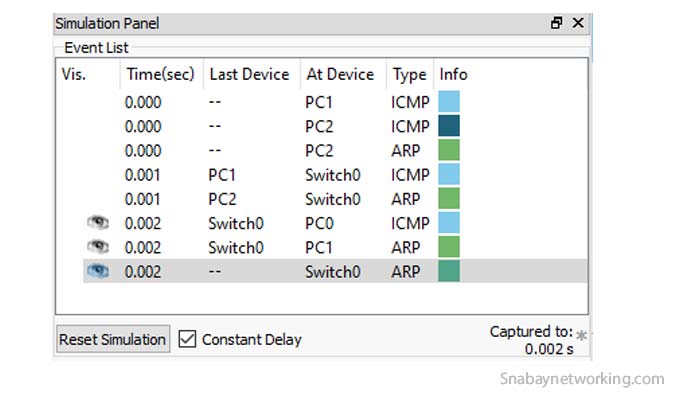Open light blue info square for PC1 ICMP at 0.000
Viewport: 700px width, 400px height.
pyautogui.click(x=449, y=102)
